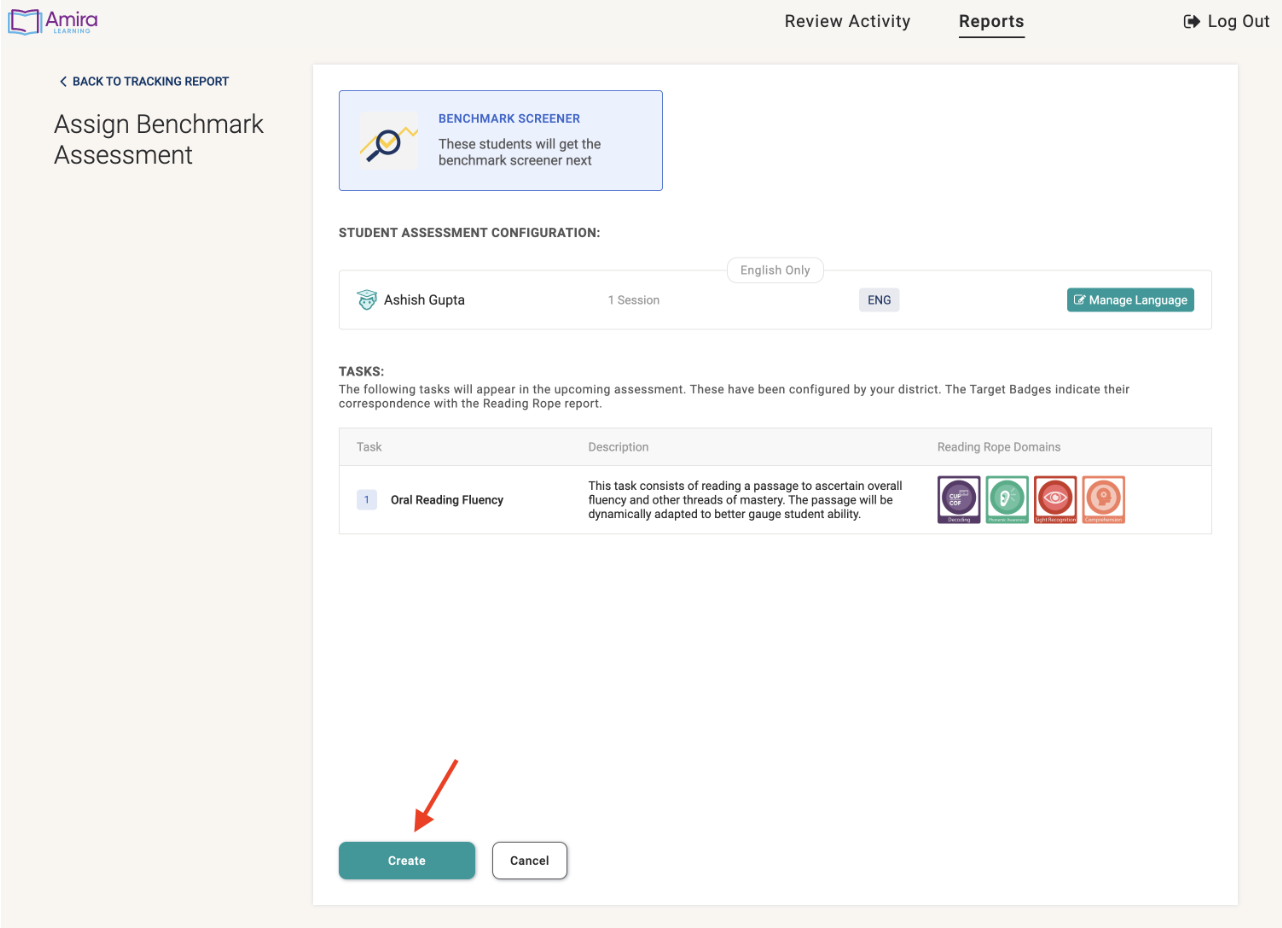The image size is (1282, 928).
Task: Open the Reports tab
Action: pyautogui.click(x=991, y=21)
